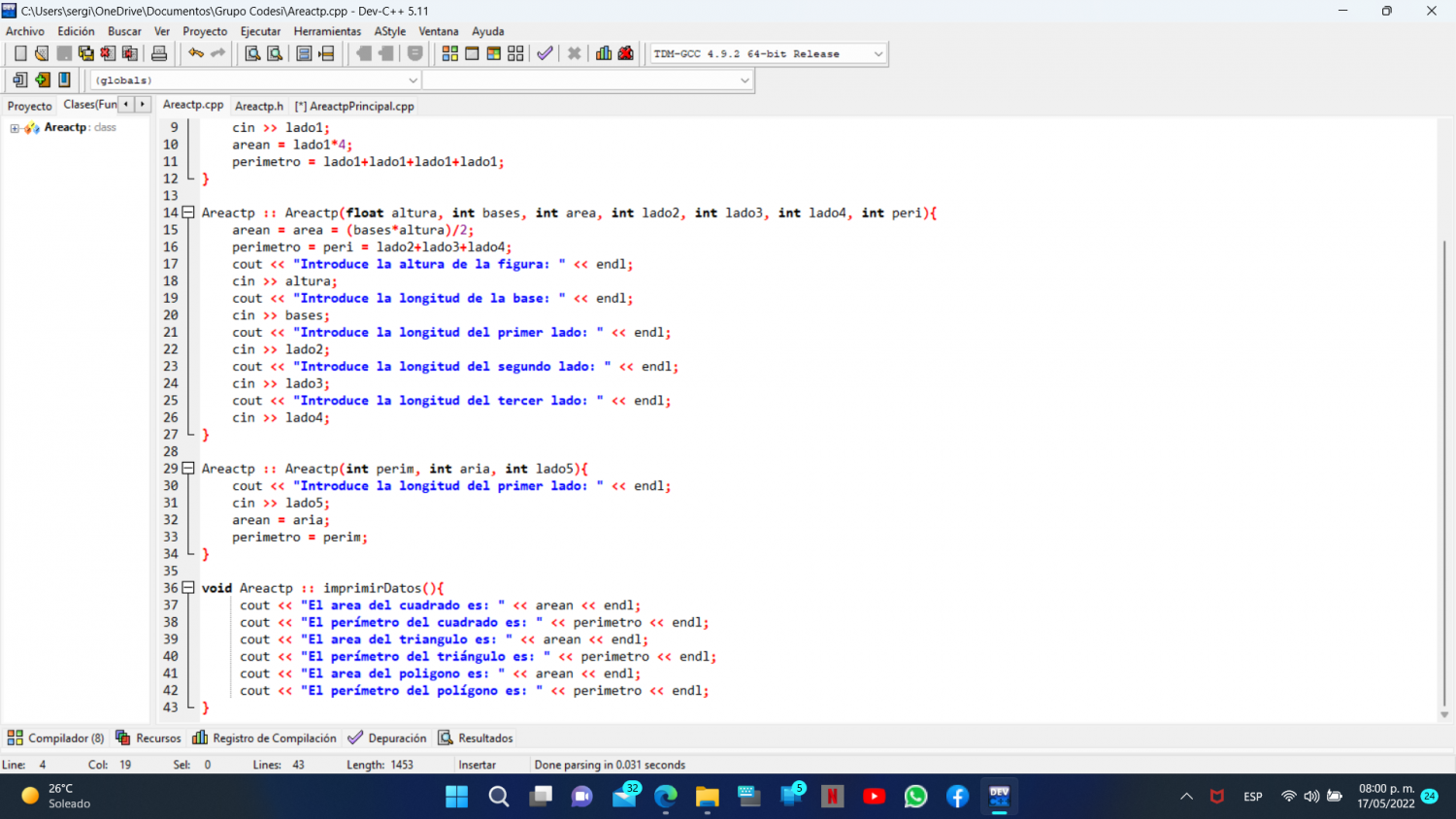Click the scrollbar down arrow in editor

coord(1444,714)
